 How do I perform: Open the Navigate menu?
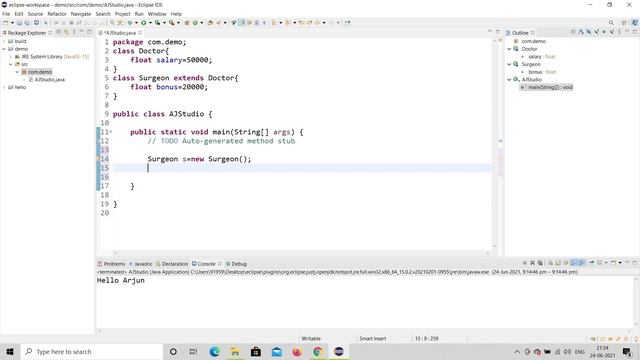tap(81, 14)
